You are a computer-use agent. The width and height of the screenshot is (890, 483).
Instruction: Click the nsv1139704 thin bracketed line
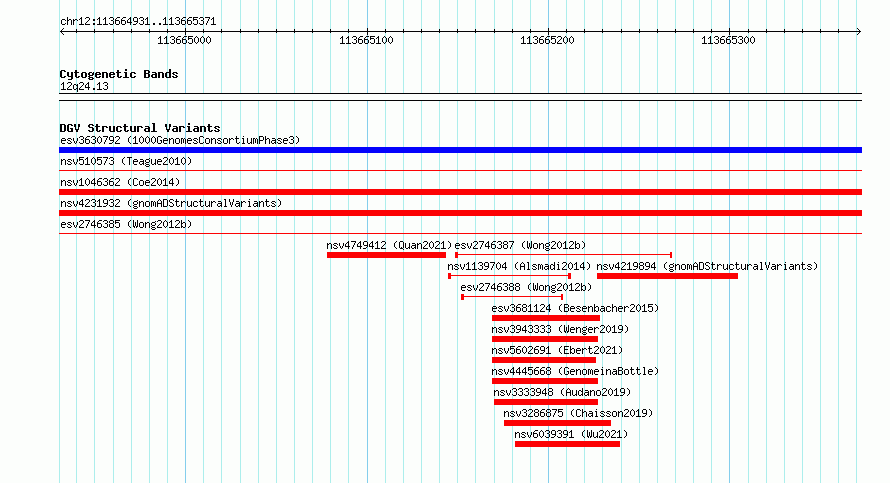[510, 276]
